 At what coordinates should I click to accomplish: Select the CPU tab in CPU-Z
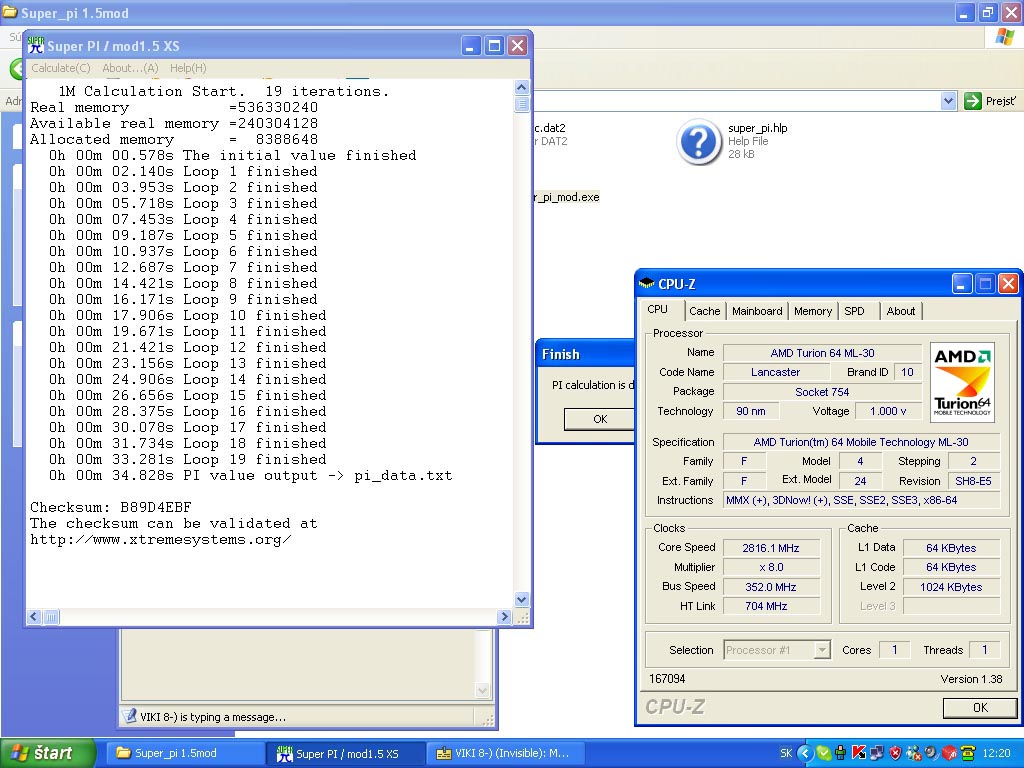click(x=658, y=310)
